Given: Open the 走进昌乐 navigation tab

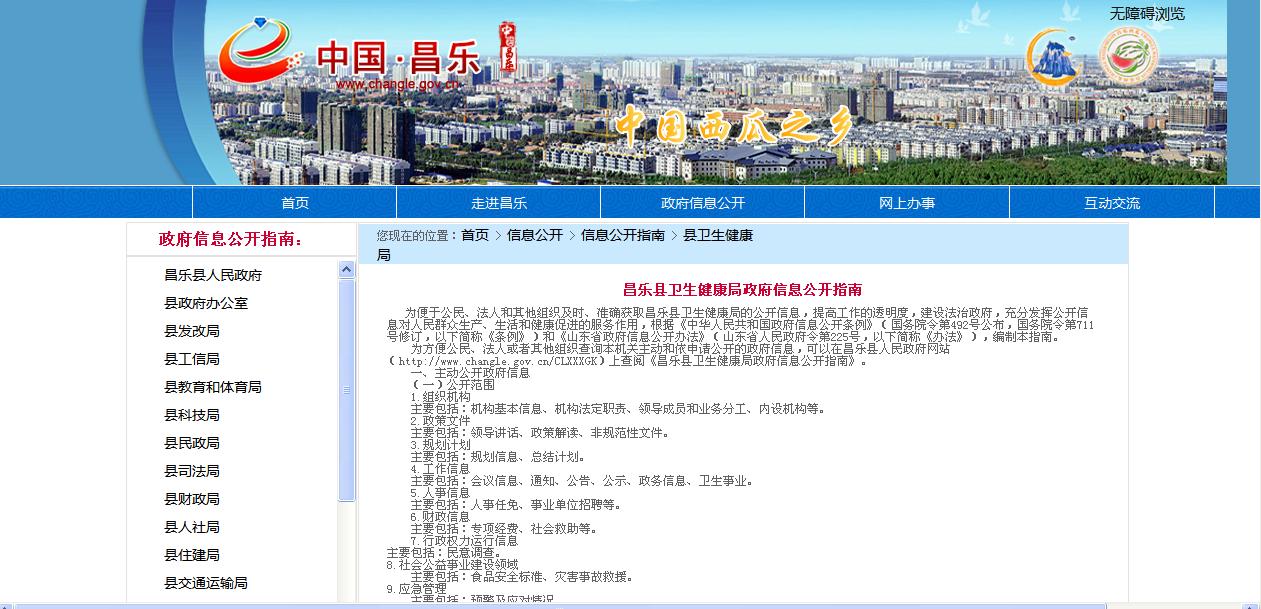Looking at the screenshot, I should tap(499, 203).
